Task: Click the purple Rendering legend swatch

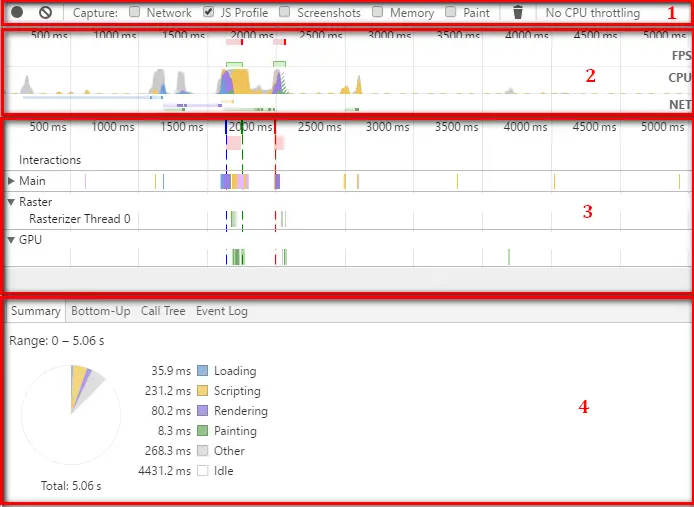Action: point(202,410)
